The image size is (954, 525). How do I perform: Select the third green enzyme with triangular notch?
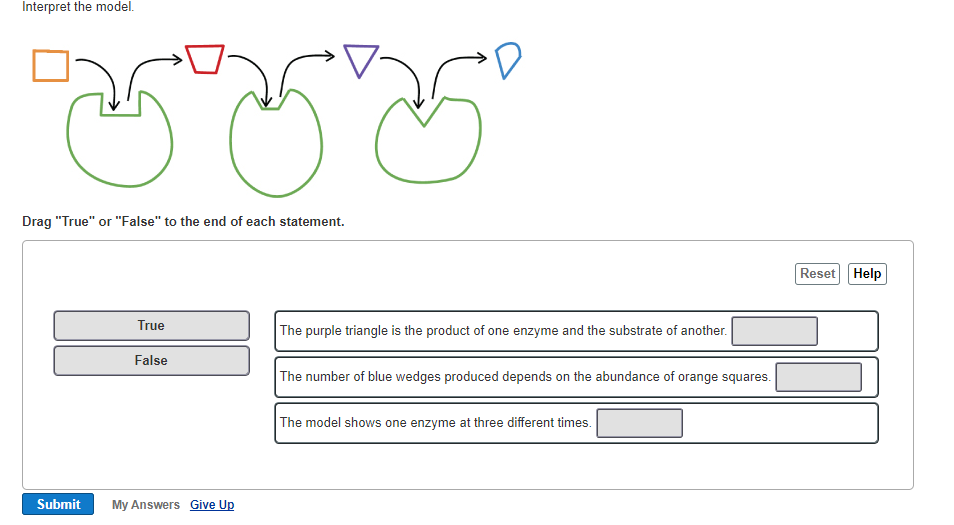[x=428, y=140]
